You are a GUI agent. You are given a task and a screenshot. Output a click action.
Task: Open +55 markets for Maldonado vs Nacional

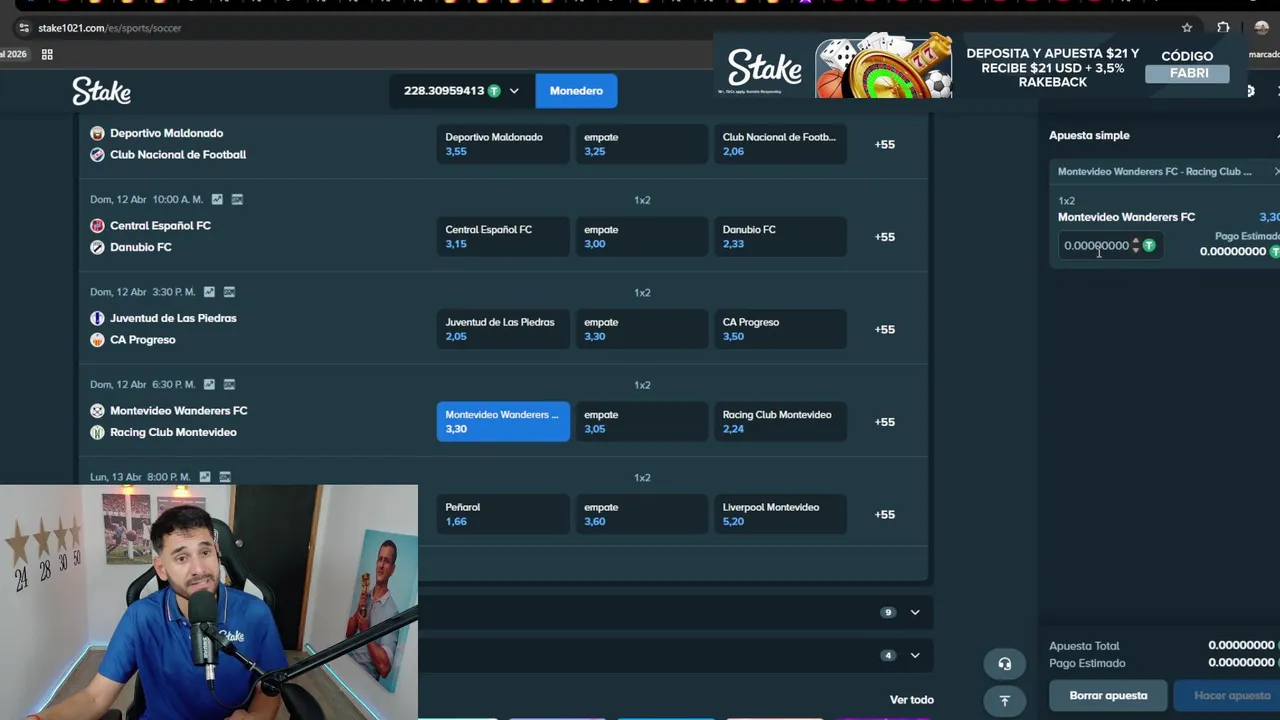[885, 144]
